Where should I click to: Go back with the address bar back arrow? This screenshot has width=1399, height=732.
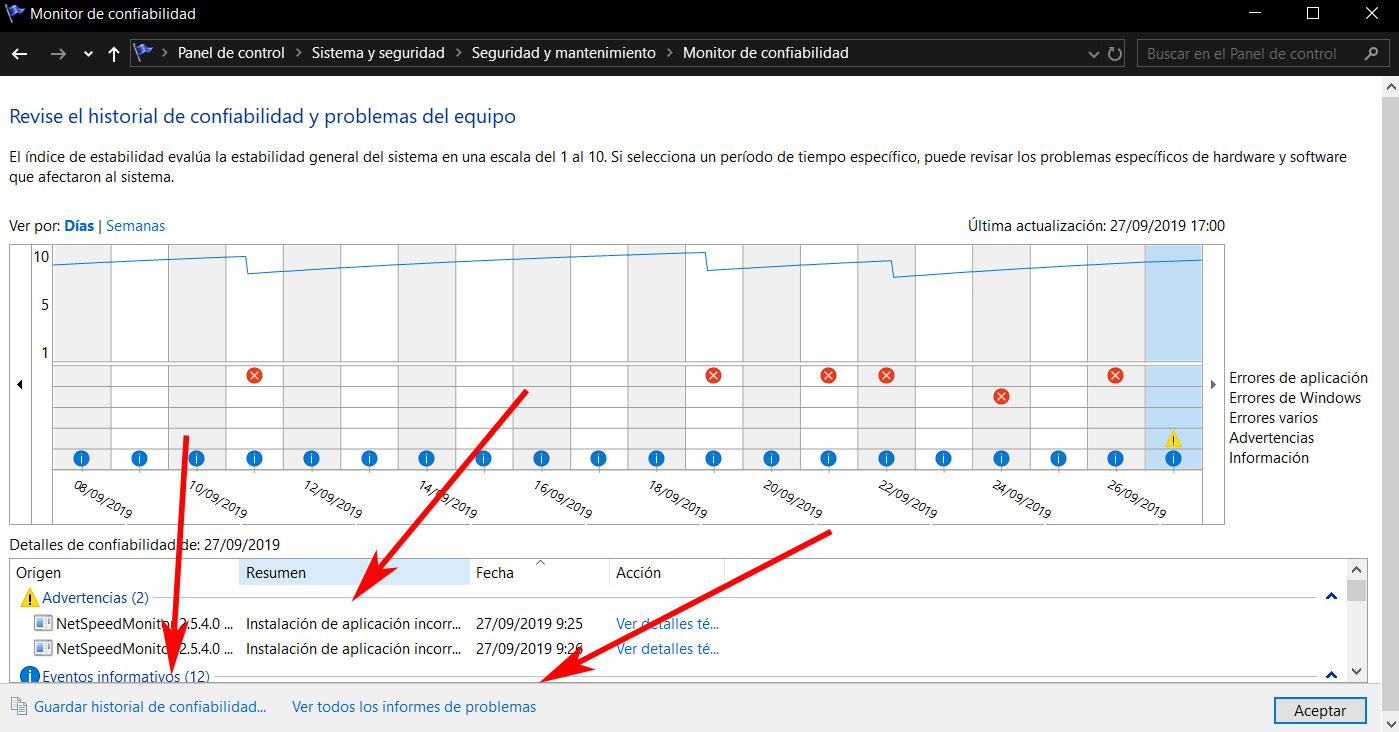tap(19, 54)
